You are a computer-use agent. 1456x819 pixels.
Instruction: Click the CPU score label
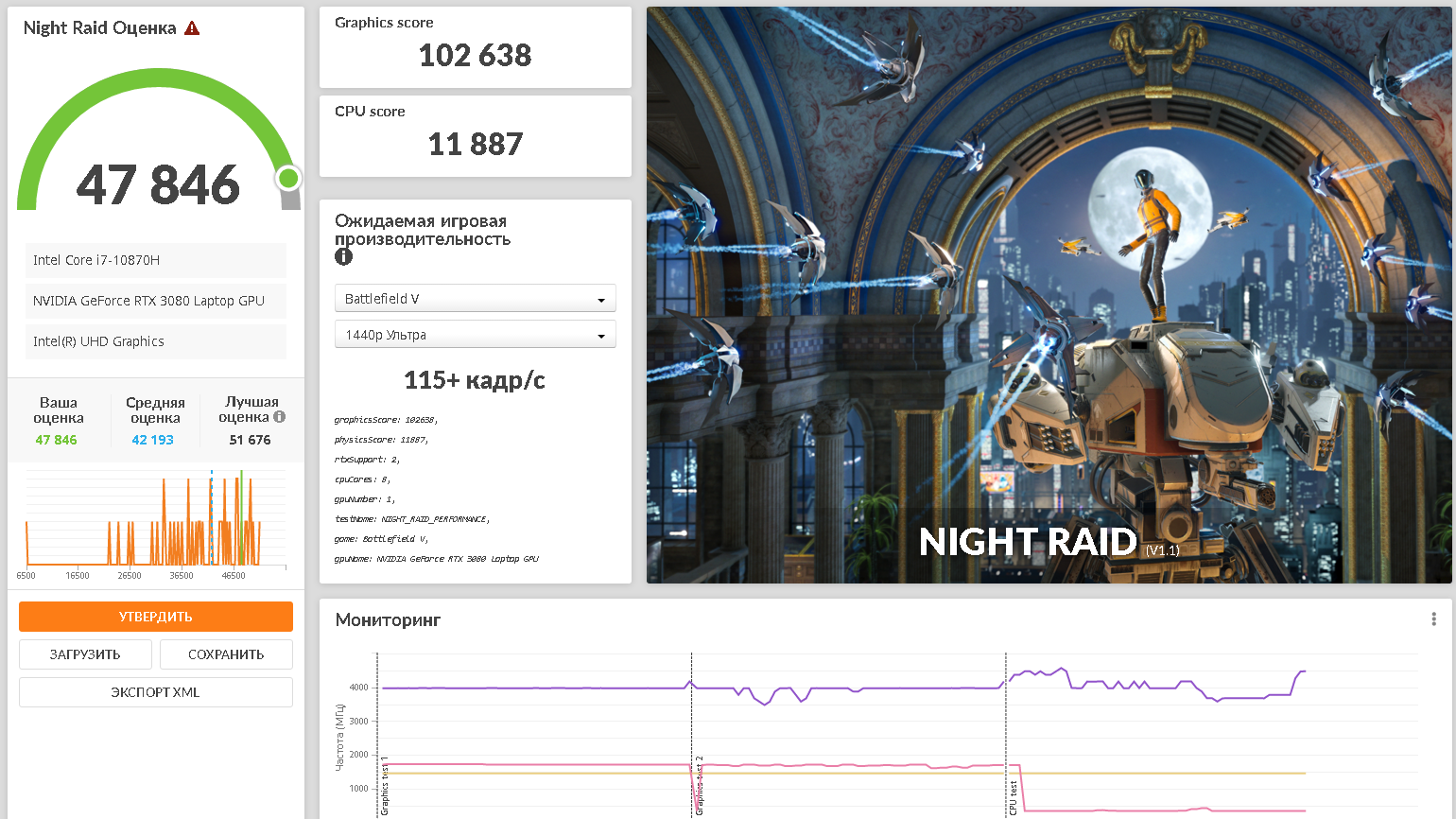tap(370, 112)
